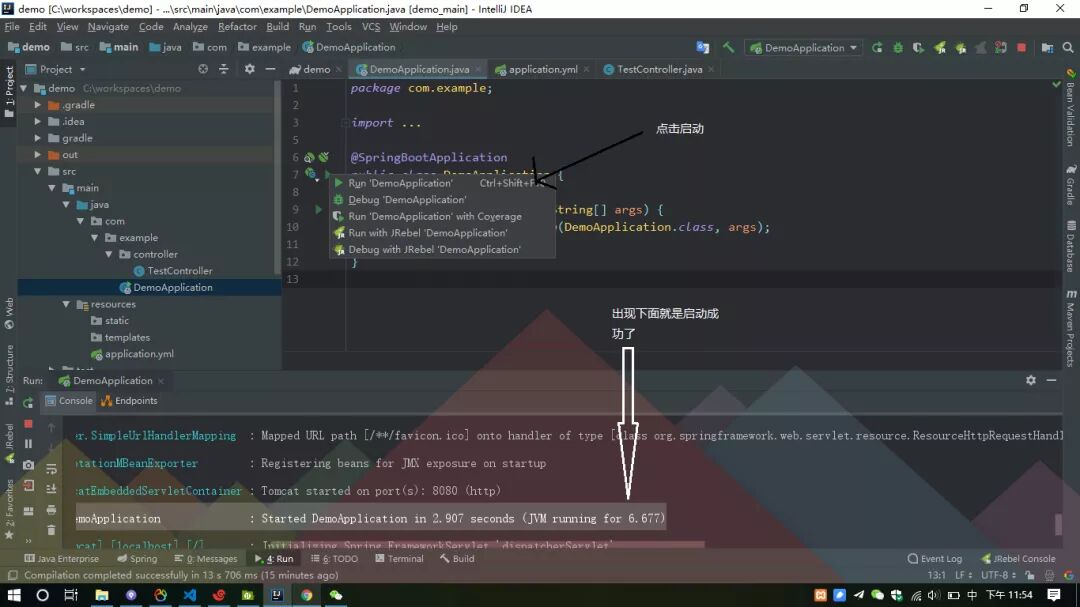Open Run panel settings gear
Viewport: 1080px width, 607px height.
tap(1030, 380)
